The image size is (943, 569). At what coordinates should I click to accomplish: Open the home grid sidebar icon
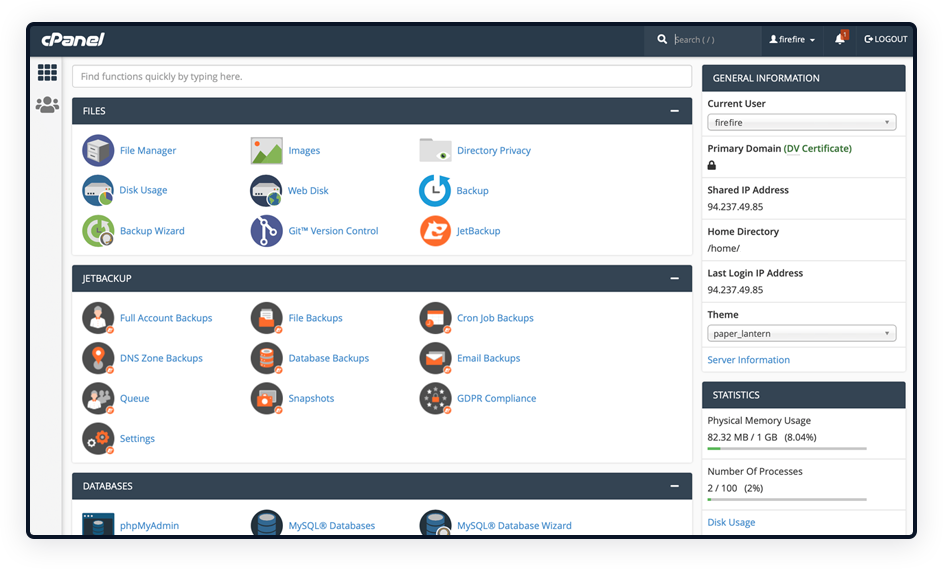pos(47,72)
